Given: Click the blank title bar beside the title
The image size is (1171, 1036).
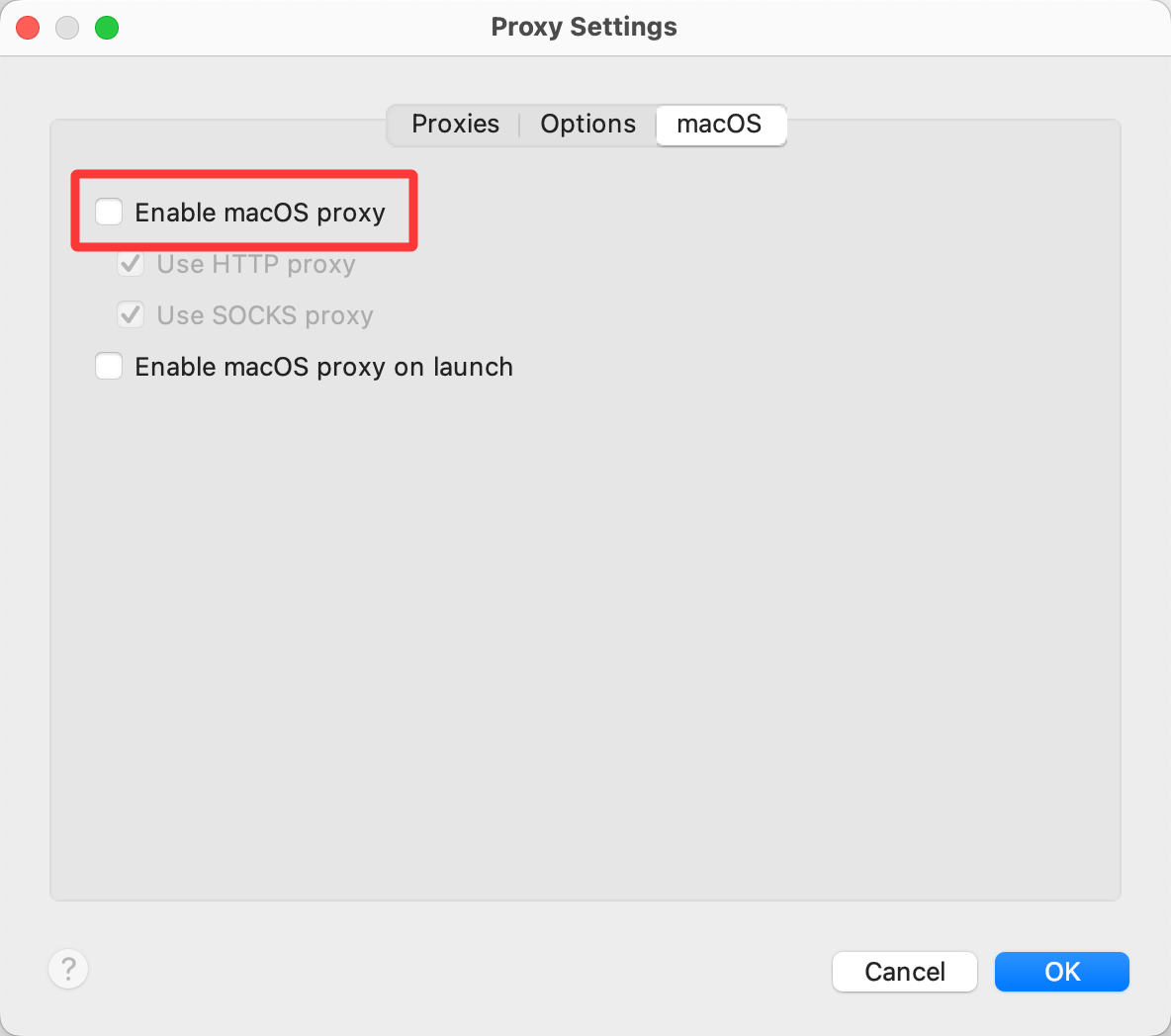Looking at the screenshot, I should 890,28.
